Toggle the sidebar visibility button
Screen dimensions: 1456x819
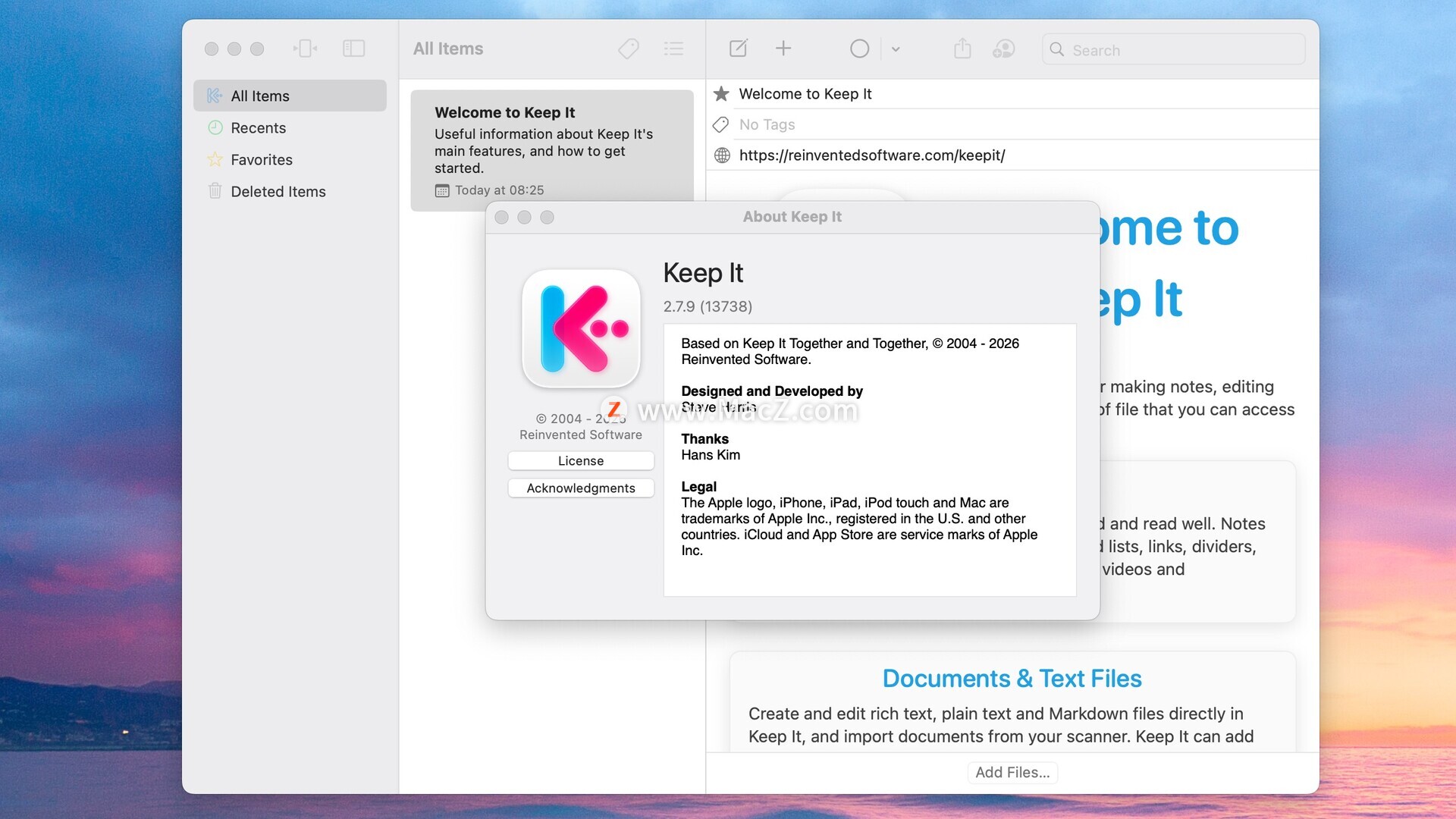click(353, 49)
